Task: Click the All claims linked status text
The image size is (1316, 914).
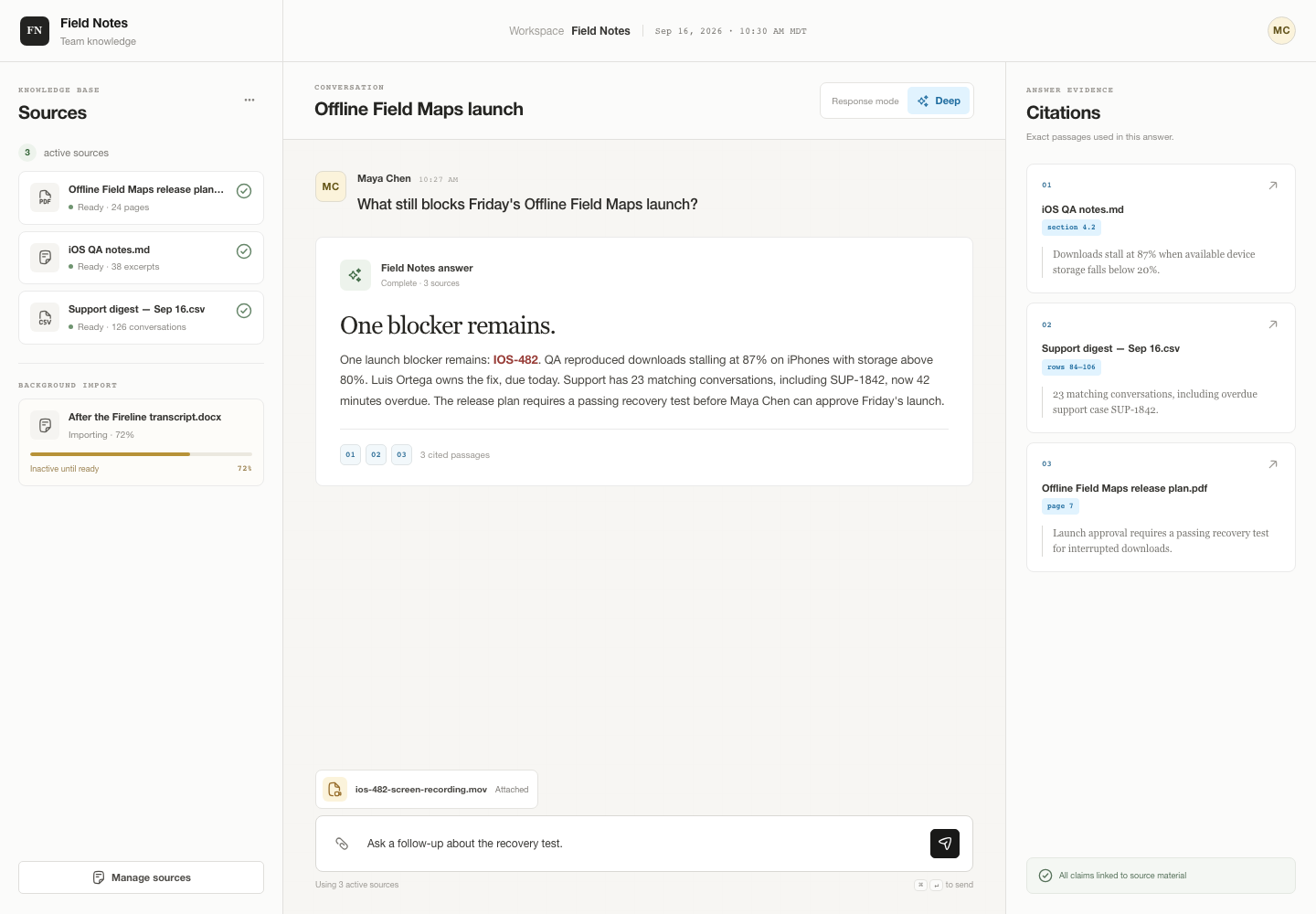Action: click(1122, 876)
